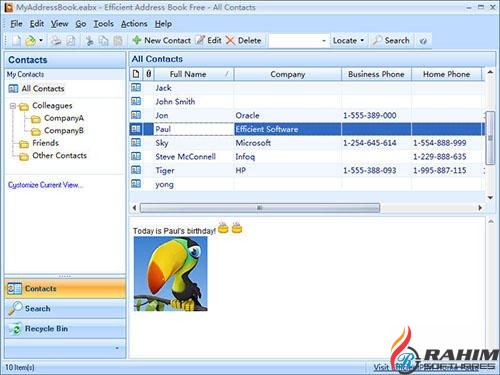This screenshot has width=500, height=375.
Task: Click the contact card icon for yong
Action: click(x=136, y=184)
